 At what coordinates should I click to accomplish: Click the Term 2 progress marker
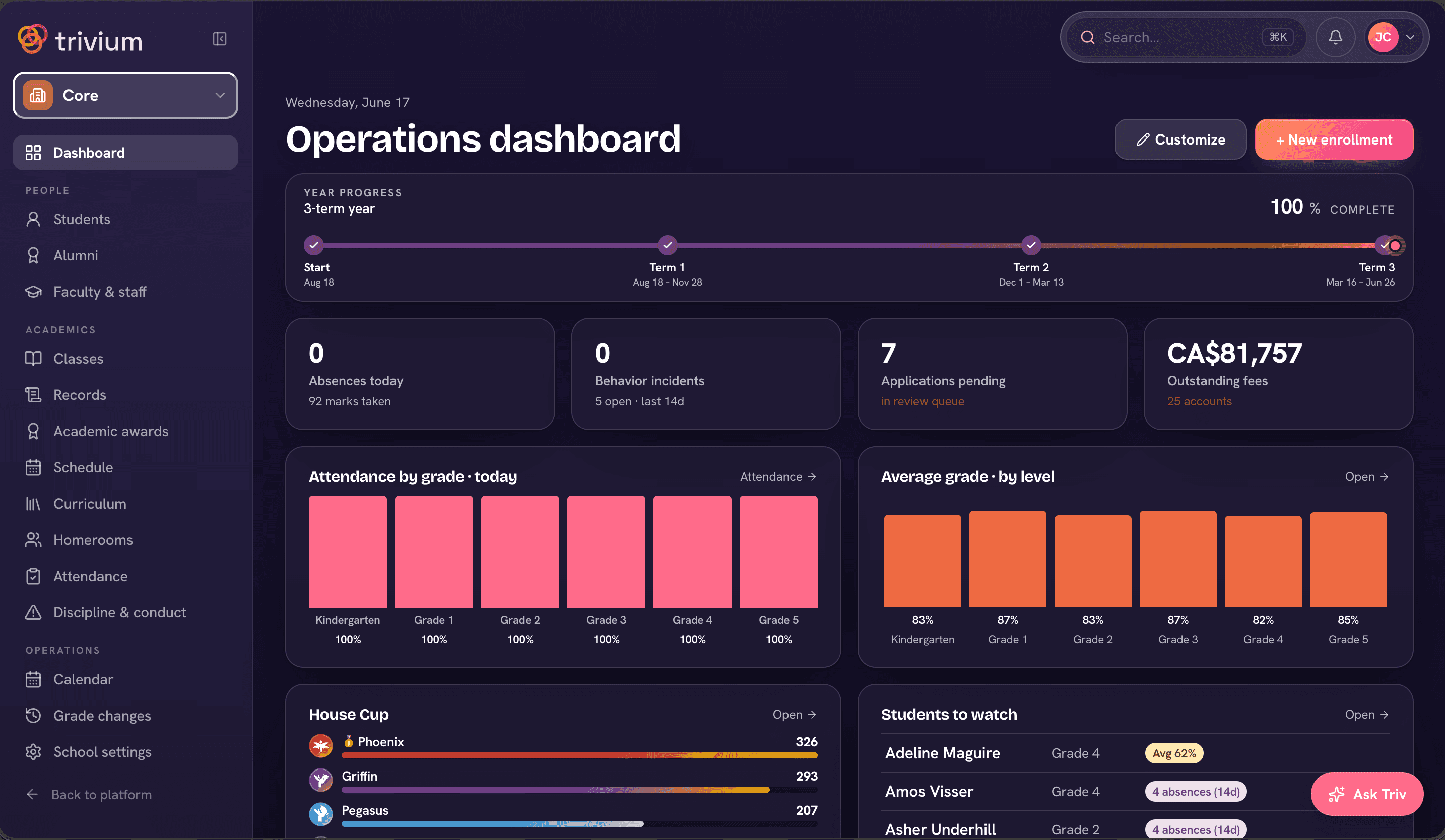[x=1031, y=245]
